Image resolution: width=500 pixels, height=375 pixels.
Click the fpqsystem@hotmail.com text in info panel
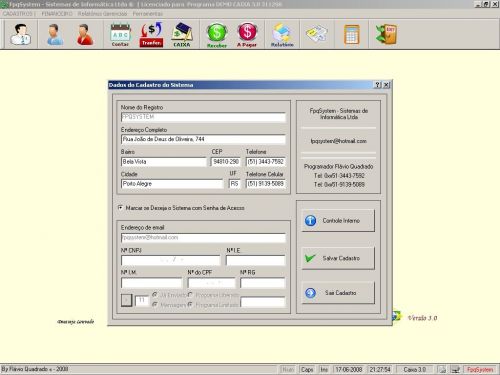[338, 141]
